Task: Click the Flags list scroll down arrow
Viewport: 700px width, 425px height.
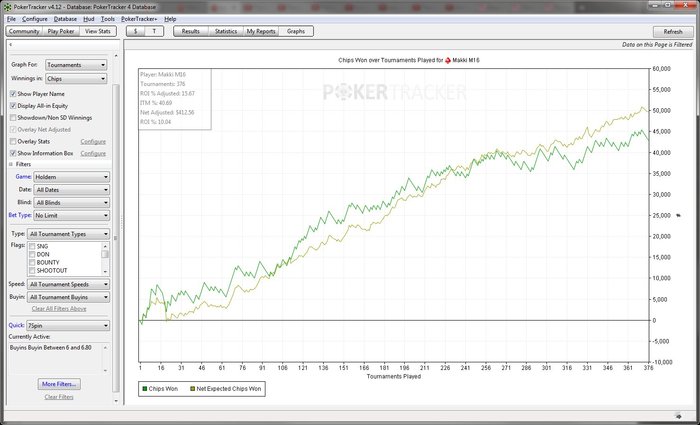Action: point(105,272)
